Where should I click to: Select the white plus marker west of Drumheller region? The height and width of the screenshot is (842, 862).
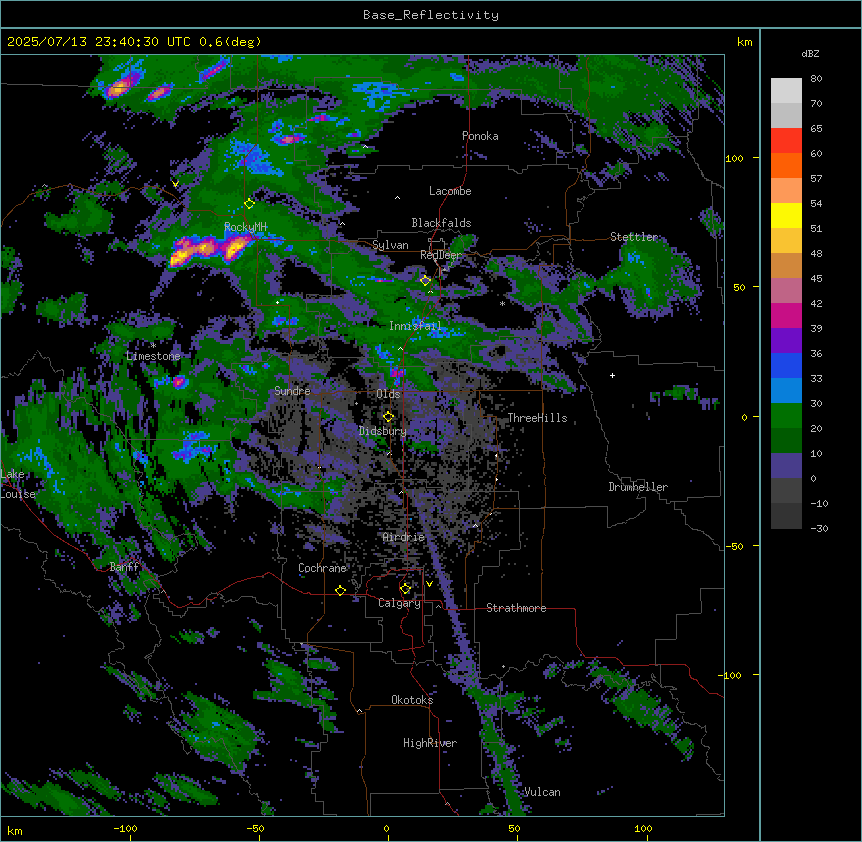point(612,375)
